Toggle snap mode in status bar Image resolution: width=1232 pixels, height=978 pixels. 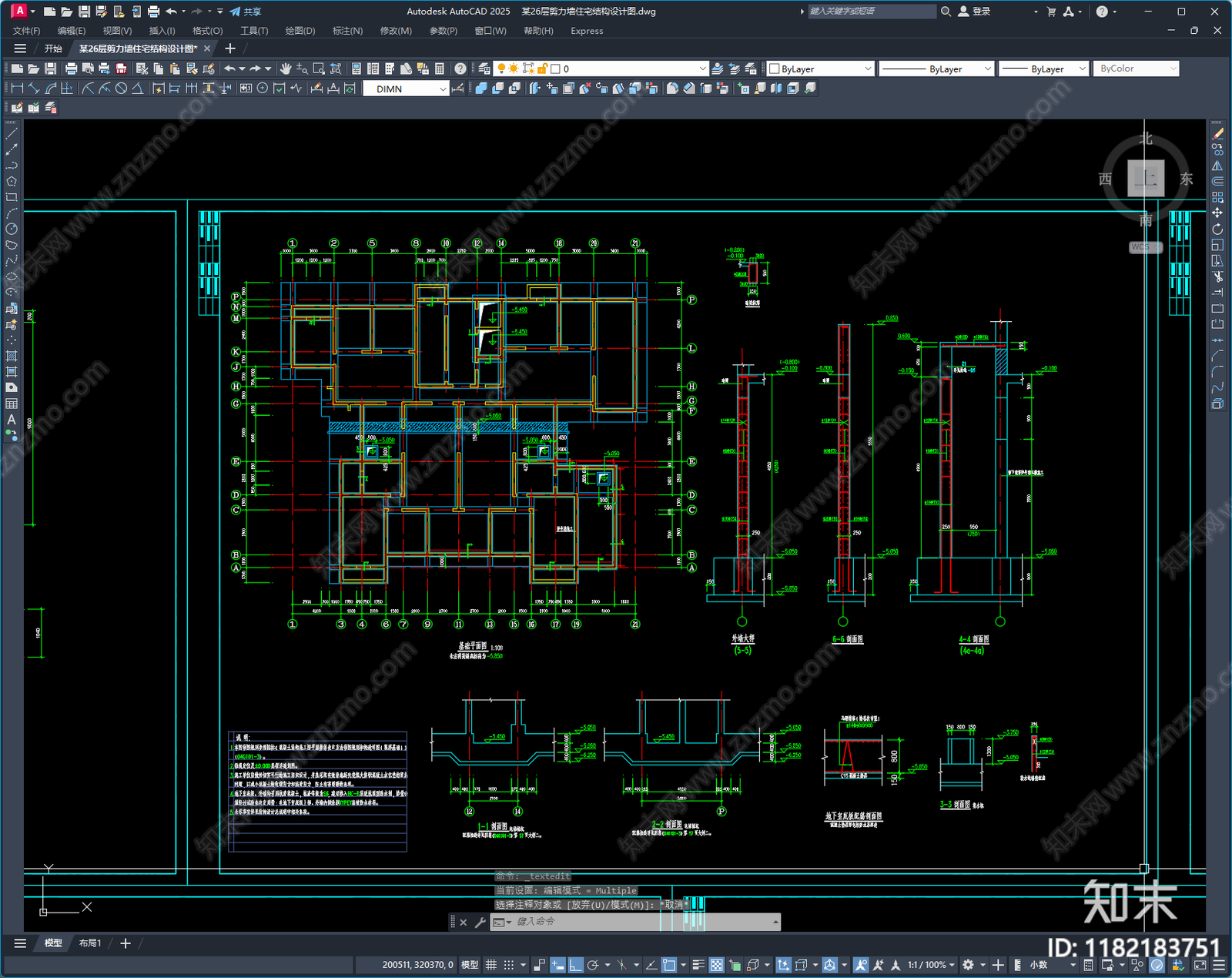tap(508, 965)
